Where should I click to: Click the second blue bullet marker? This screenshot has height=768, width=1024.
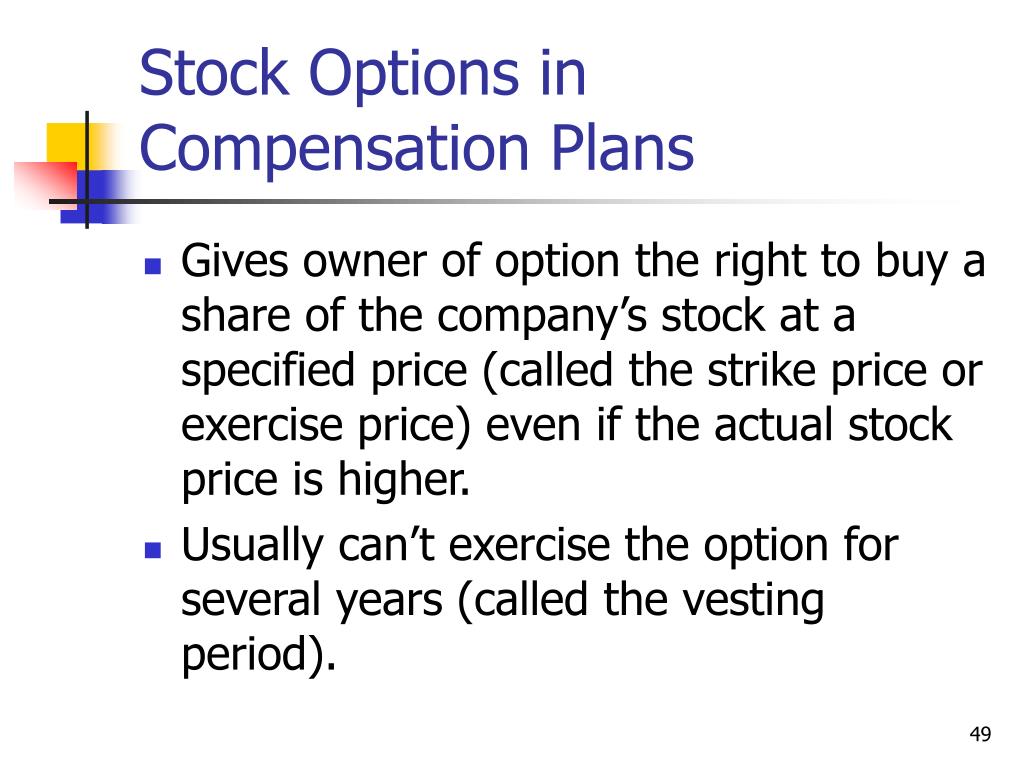pos(153,550)
